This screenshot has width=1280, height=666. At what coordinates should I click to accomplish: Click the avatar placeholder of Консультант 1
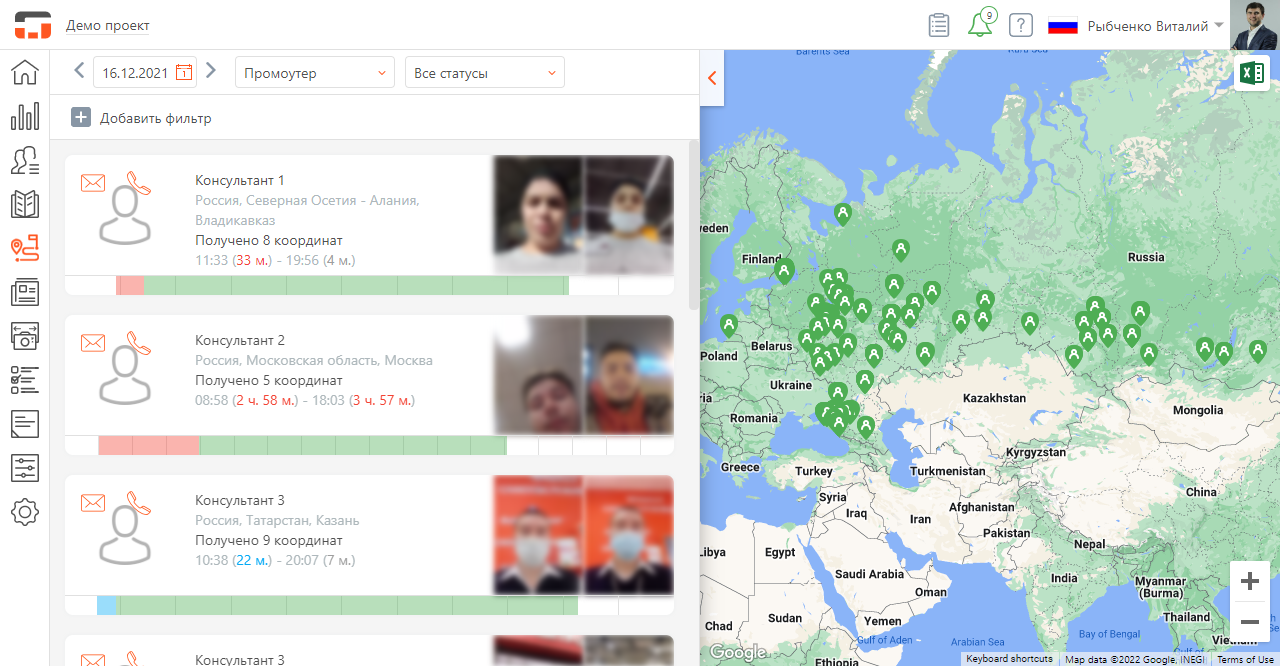(x=125, y=215)
